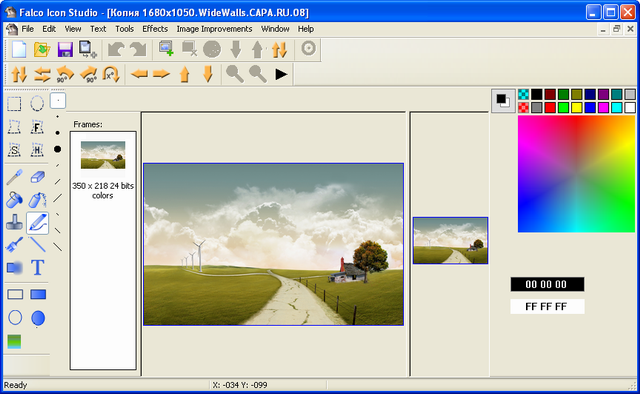Click the Undo arrow in toolbar
This screenshot has width=640, height=394.
point(116,49)
